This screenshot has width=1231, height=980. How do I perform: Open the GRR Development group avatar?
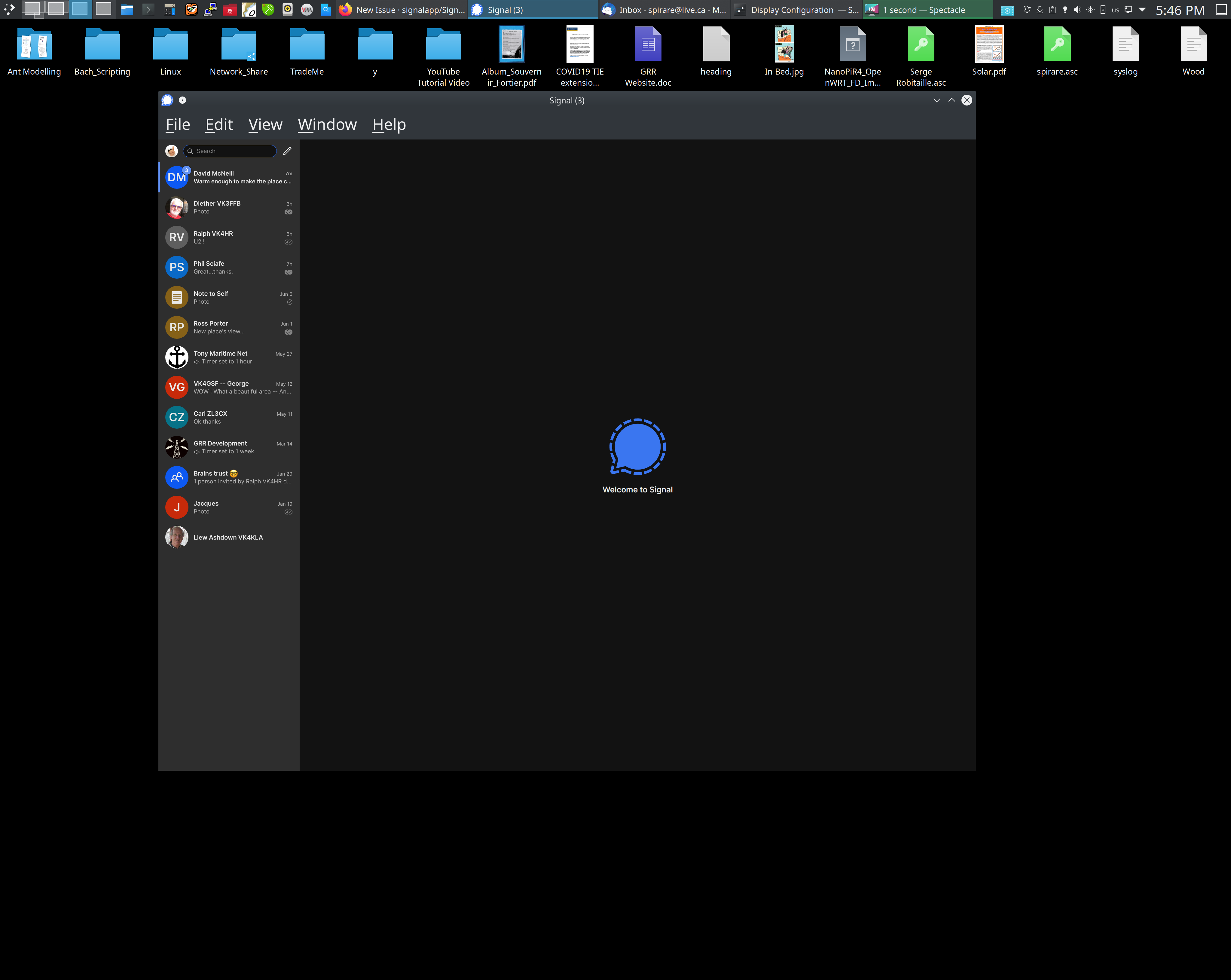tap(176, 447)
